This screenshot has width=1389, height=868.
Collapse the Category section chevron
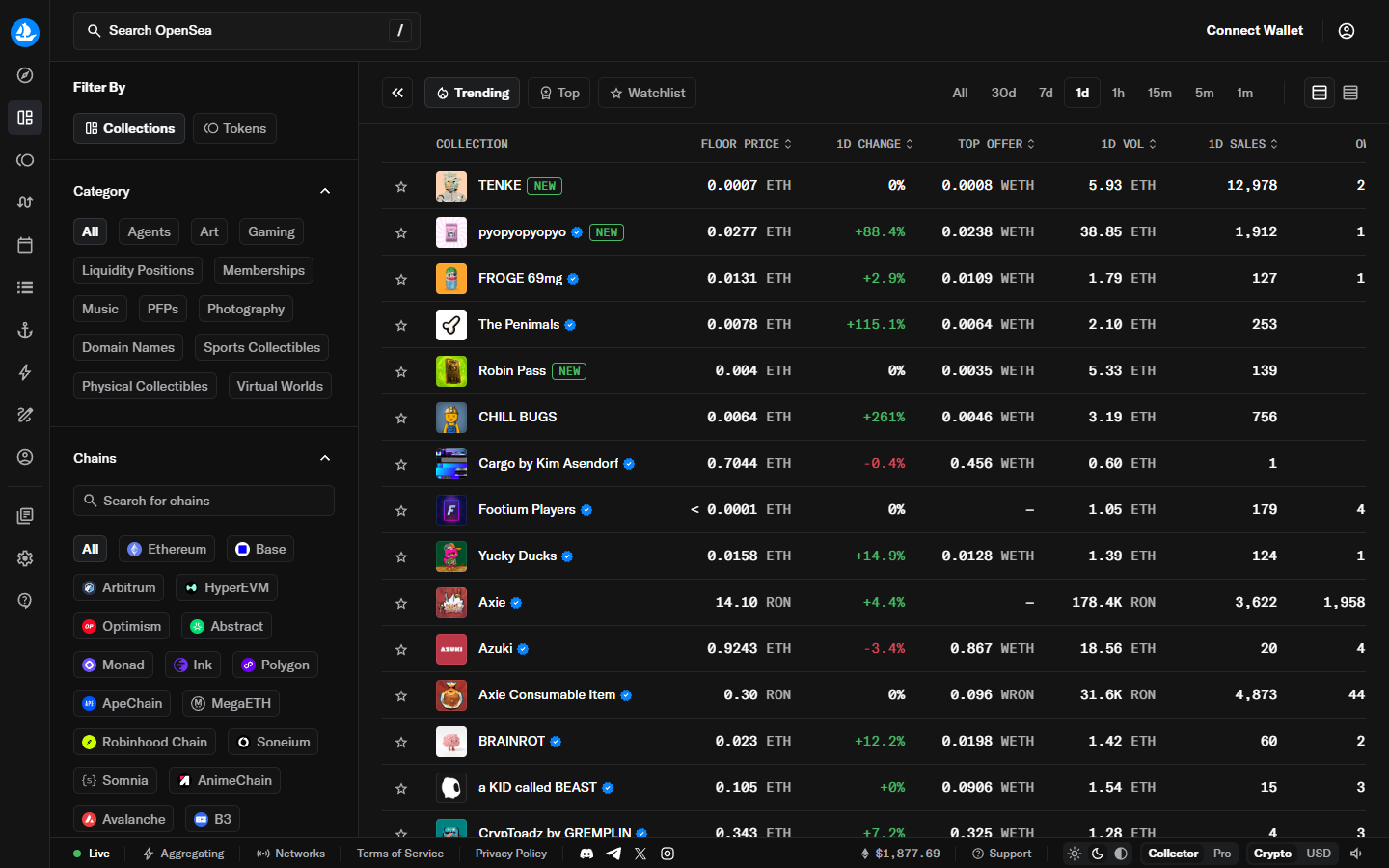pos(325,191)
